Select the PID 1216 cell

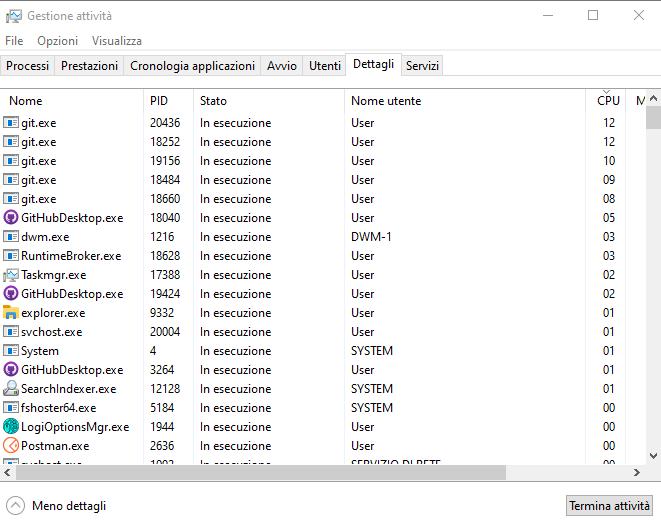click(162, 236)
